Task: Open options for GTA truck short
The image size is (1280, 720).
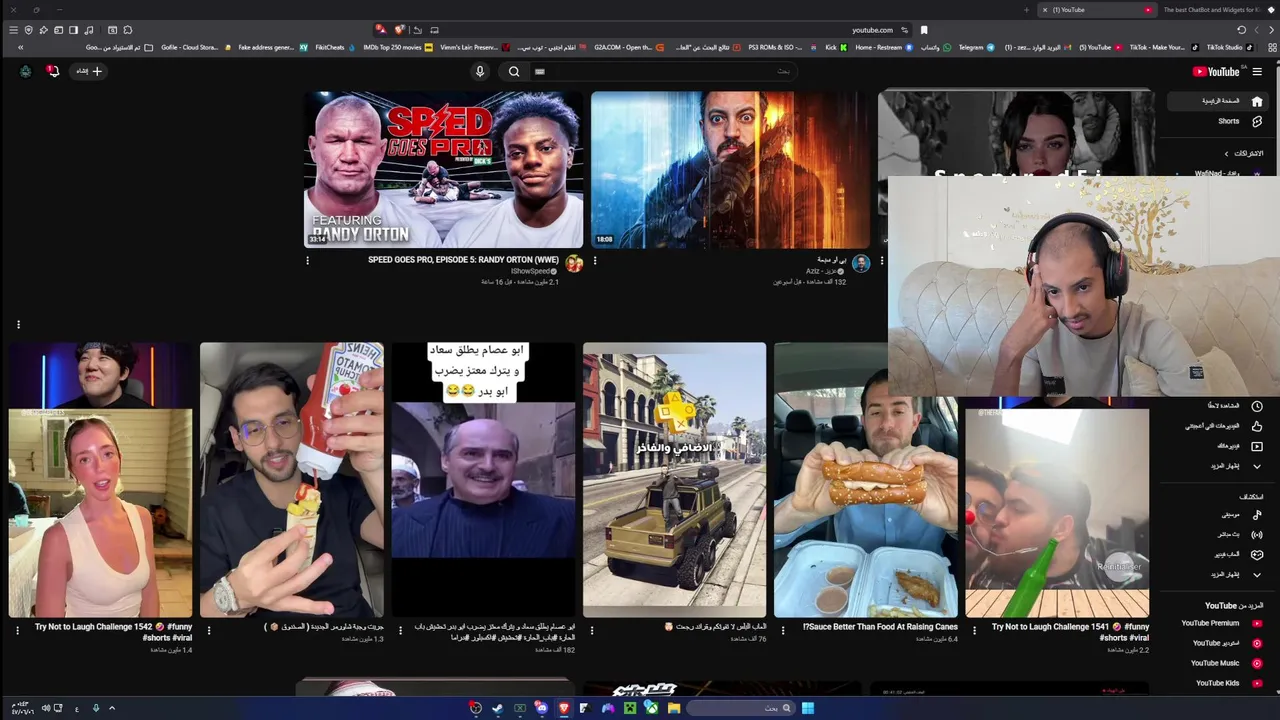Action: pyautogui.click(x=591, y=631)
